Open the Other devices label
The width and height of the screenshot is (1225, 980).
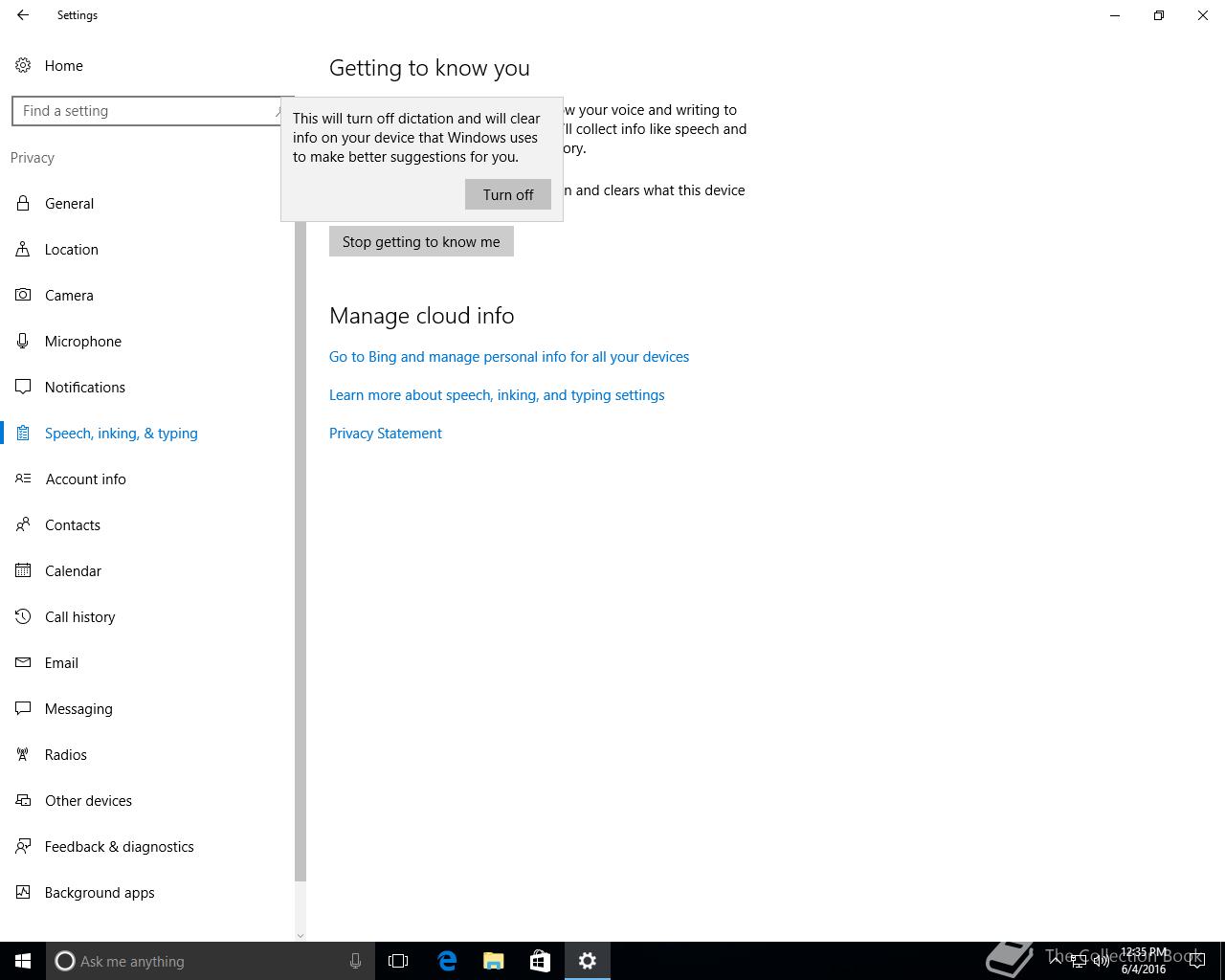point(88,800)
